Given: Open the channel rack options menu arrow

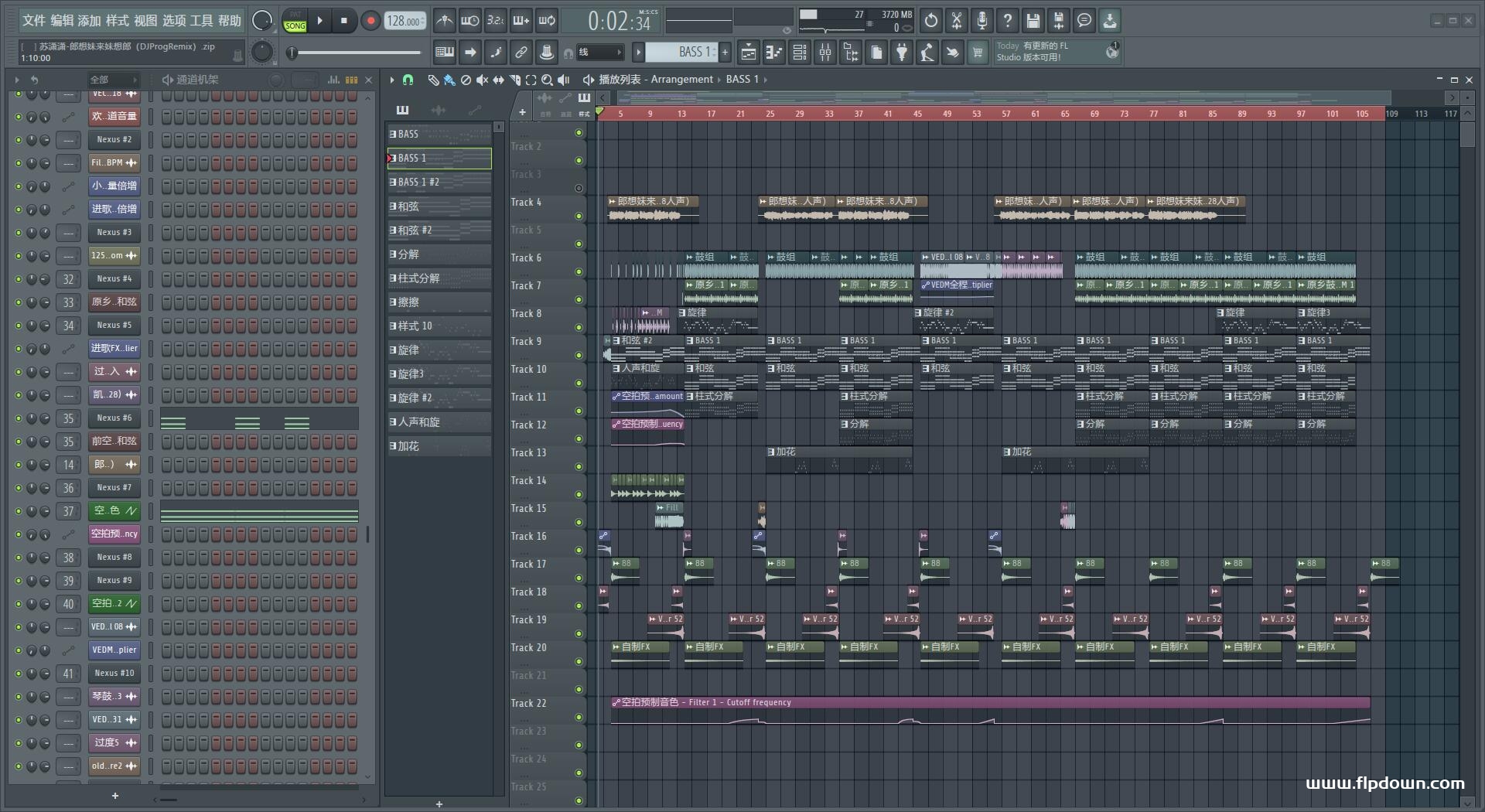Looking at the screenshot, I should [17, 80].
